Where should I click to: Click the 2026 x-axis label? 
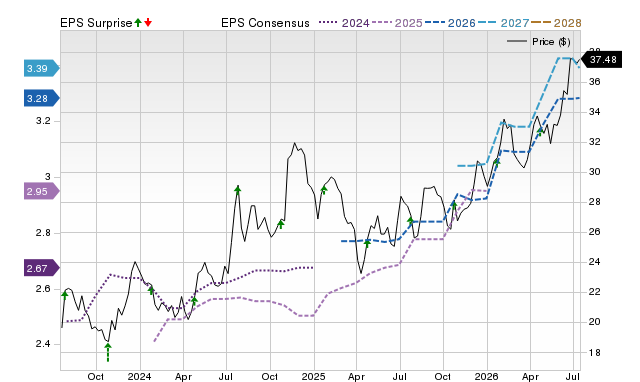click(x=487, y=376)
